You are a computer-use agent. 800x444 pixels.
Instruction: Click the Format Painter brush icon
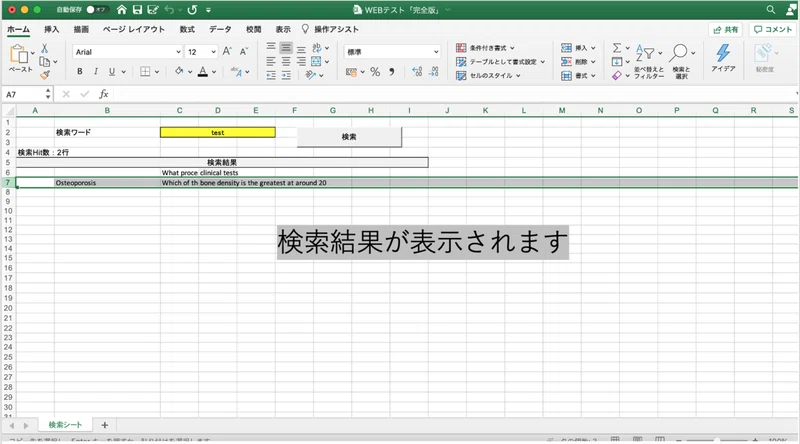pos(45,76)
